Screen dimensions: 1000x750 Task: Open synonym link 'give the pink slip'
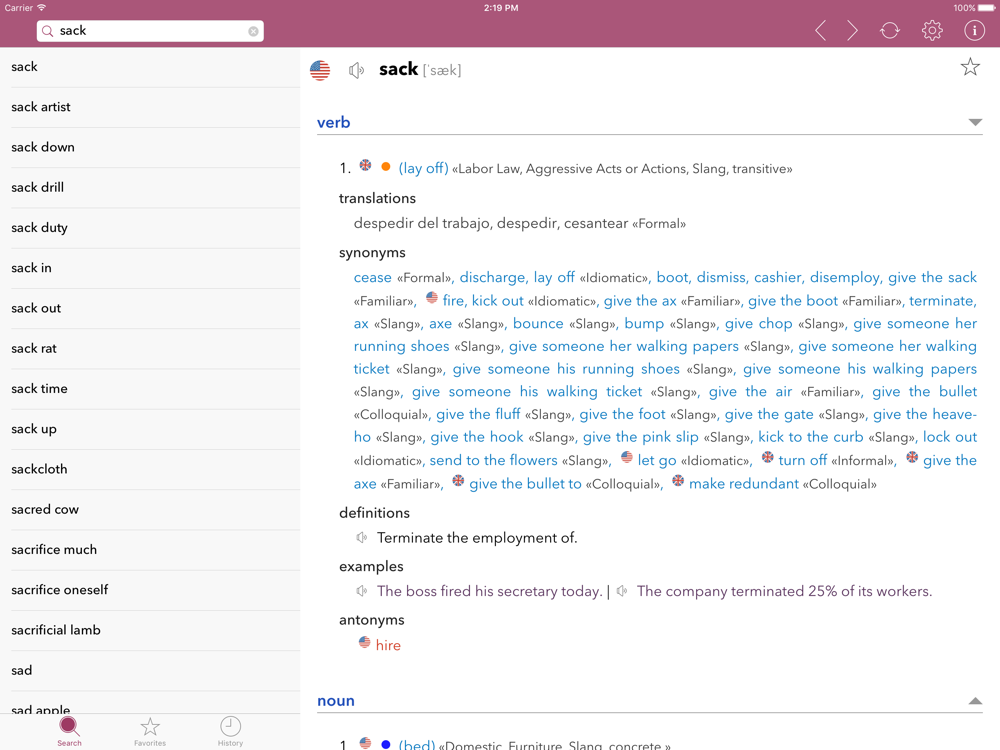640,437
